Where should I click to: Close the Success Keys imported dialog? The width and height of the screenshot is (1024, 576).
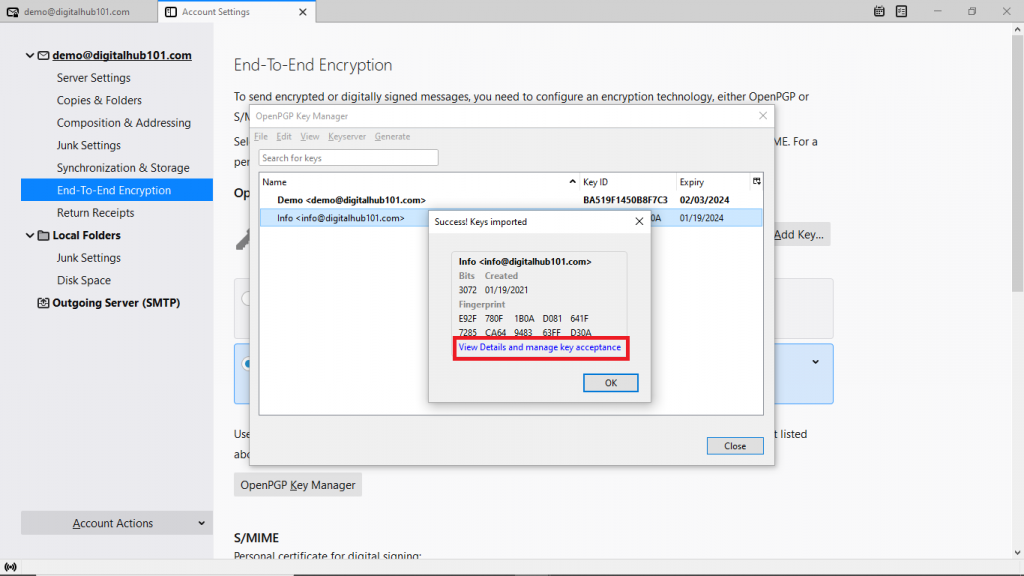pyautogui.click(x=639, y=221)
